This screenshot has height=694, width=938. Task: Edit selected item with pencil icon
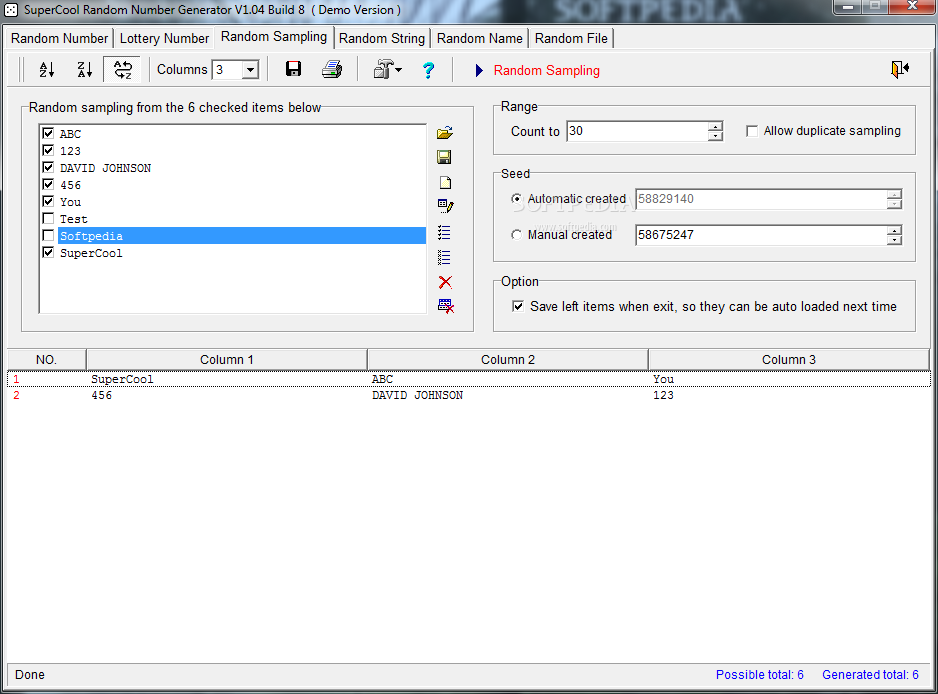[445, 206]
